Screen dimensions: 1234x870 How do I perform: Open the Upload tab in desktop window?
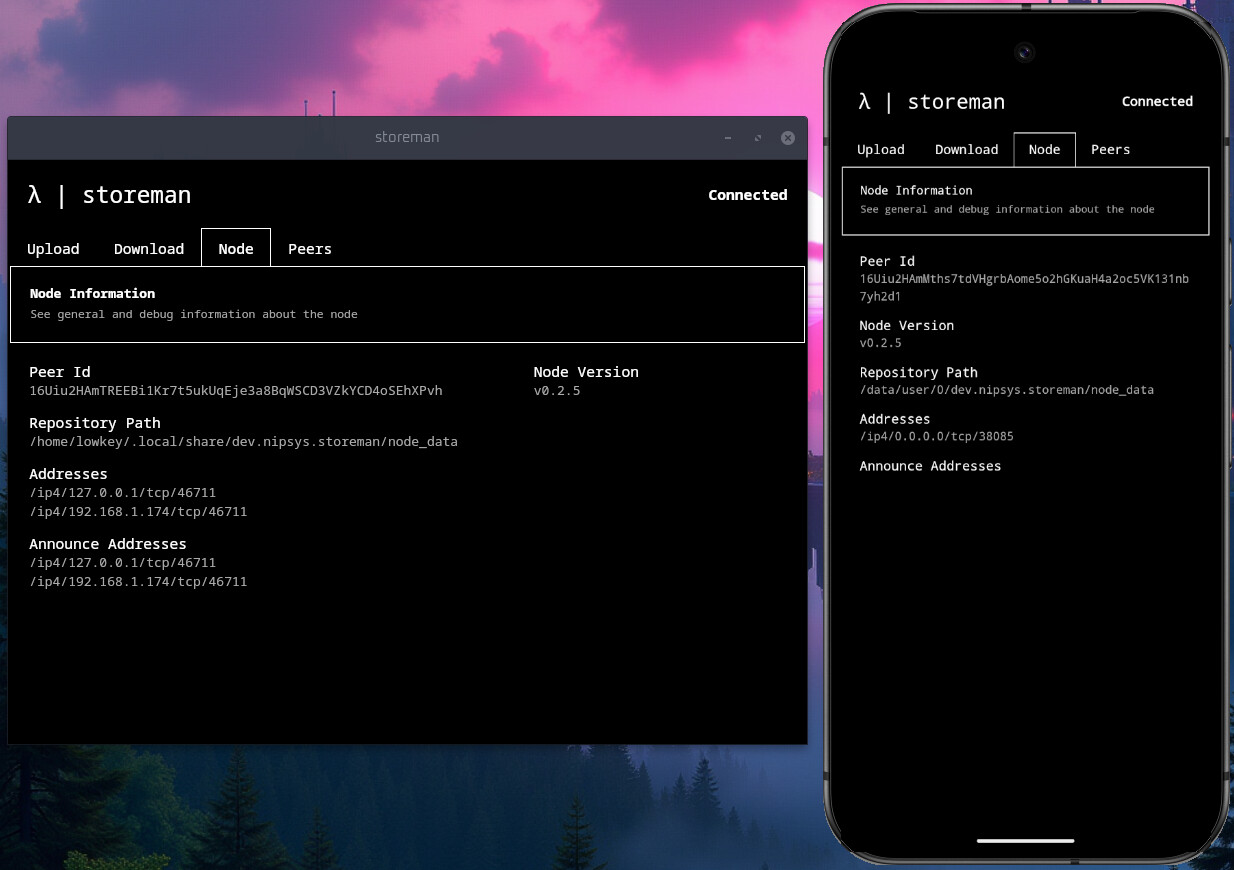pos(53,249)
